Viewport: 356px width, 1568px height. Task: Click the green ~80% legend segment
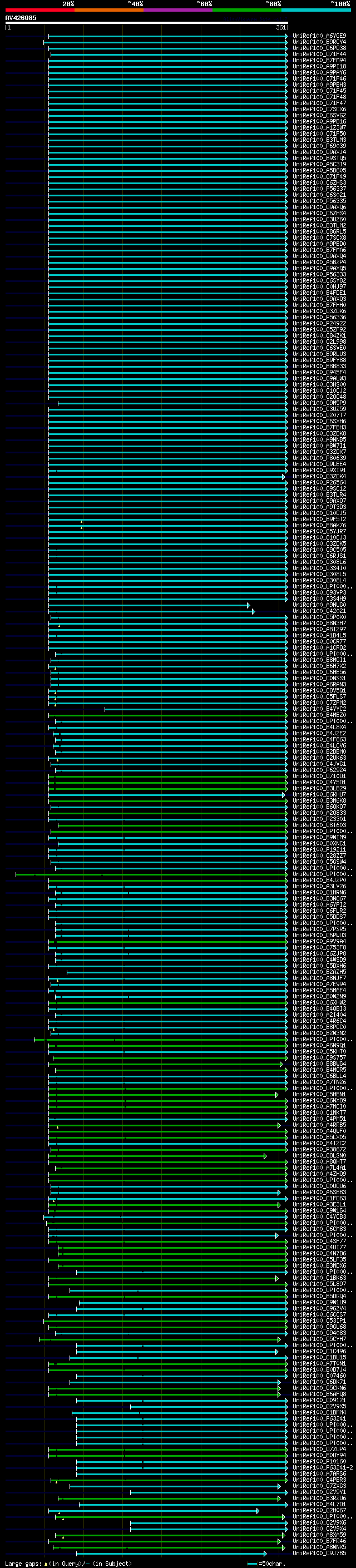[x=246, y=10]
